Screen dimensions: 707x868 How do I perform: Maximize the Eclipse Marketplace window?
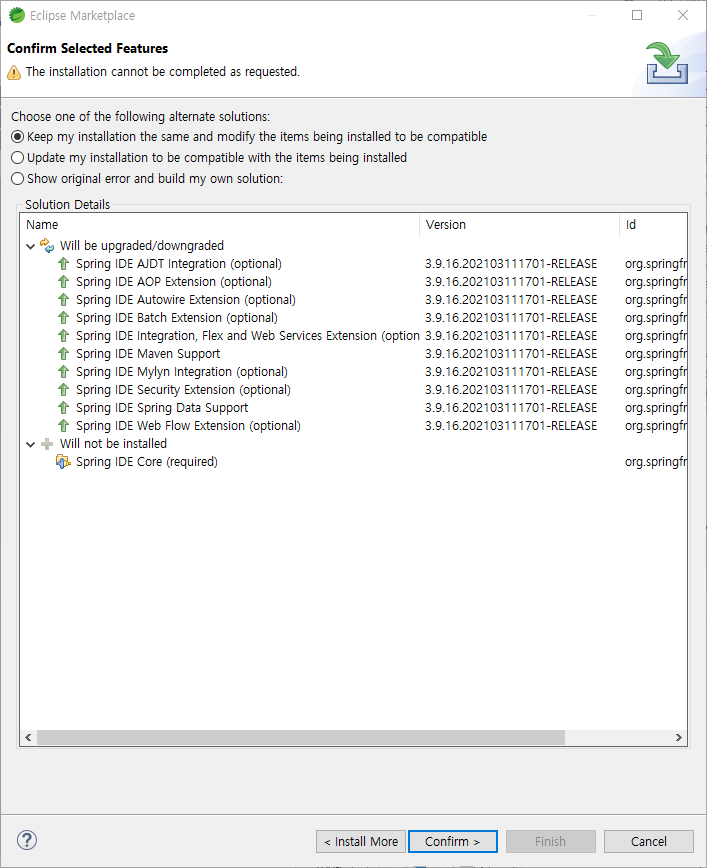pos(637,15)
